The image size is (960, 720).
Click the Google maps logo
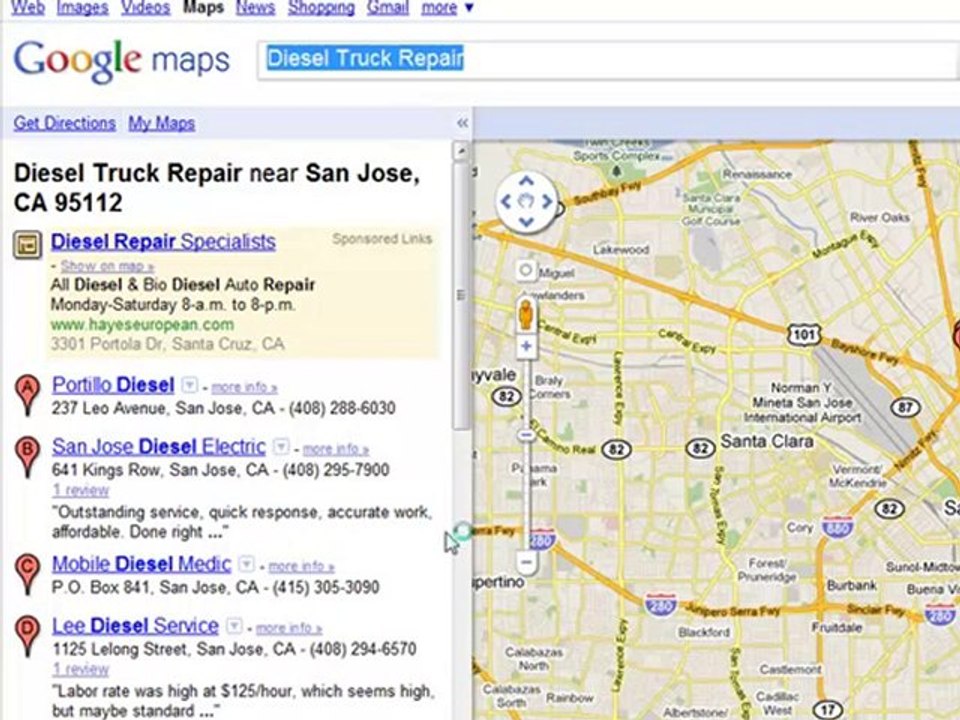[122, 60]
